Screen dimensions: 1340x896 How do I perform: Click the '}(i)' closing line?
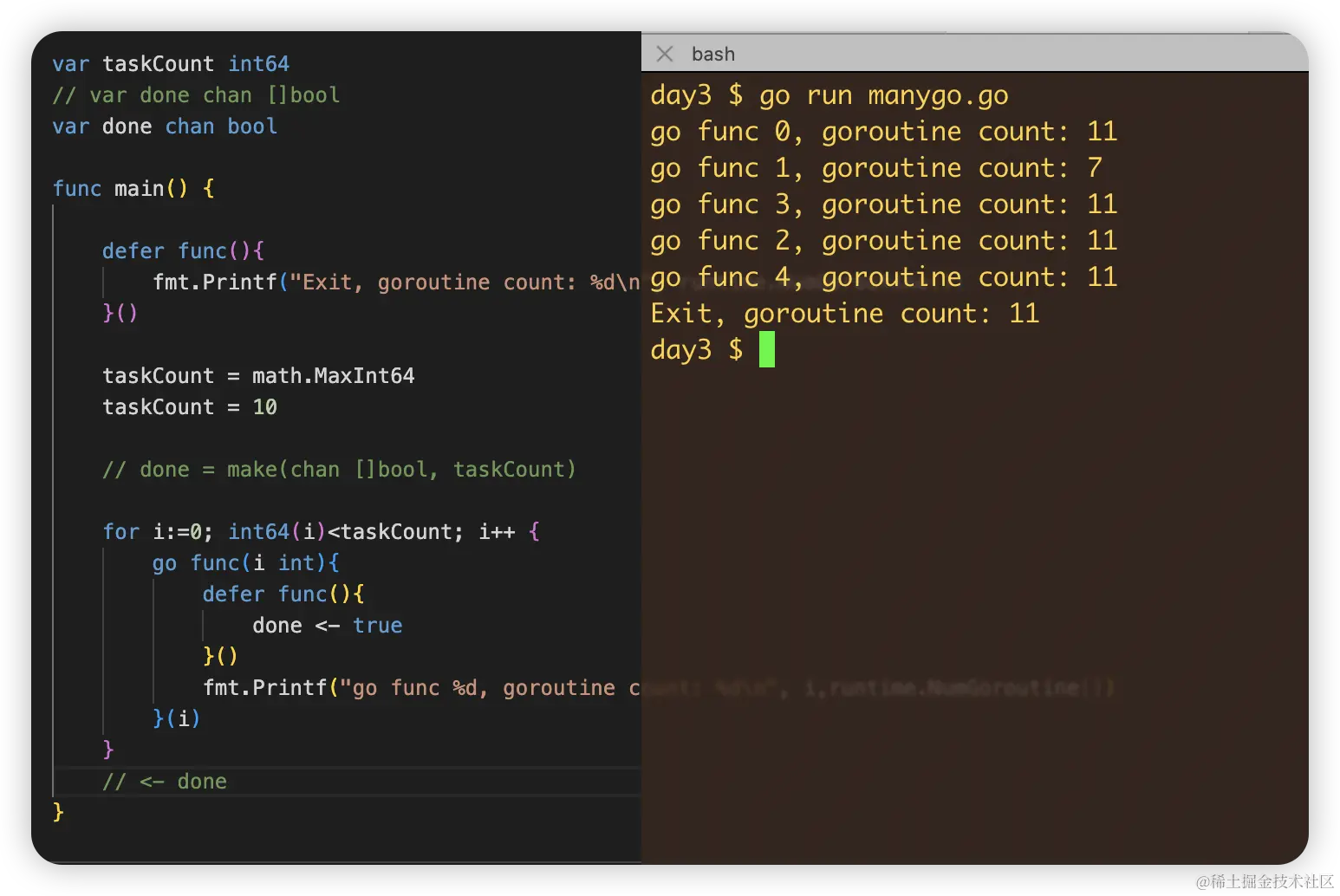tap(177, 719)
